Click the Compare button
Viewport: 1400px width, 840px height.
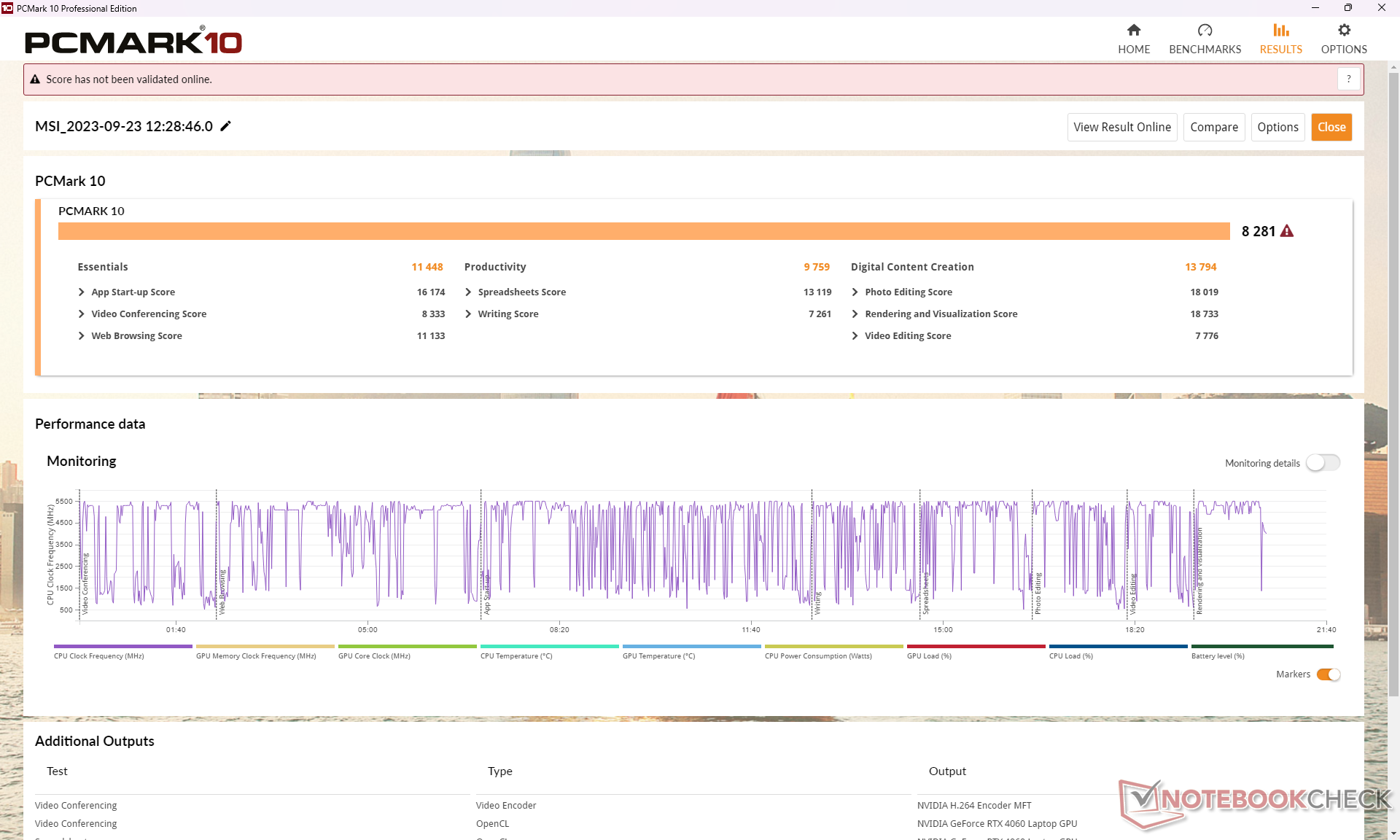click(x=1213, y=127)
